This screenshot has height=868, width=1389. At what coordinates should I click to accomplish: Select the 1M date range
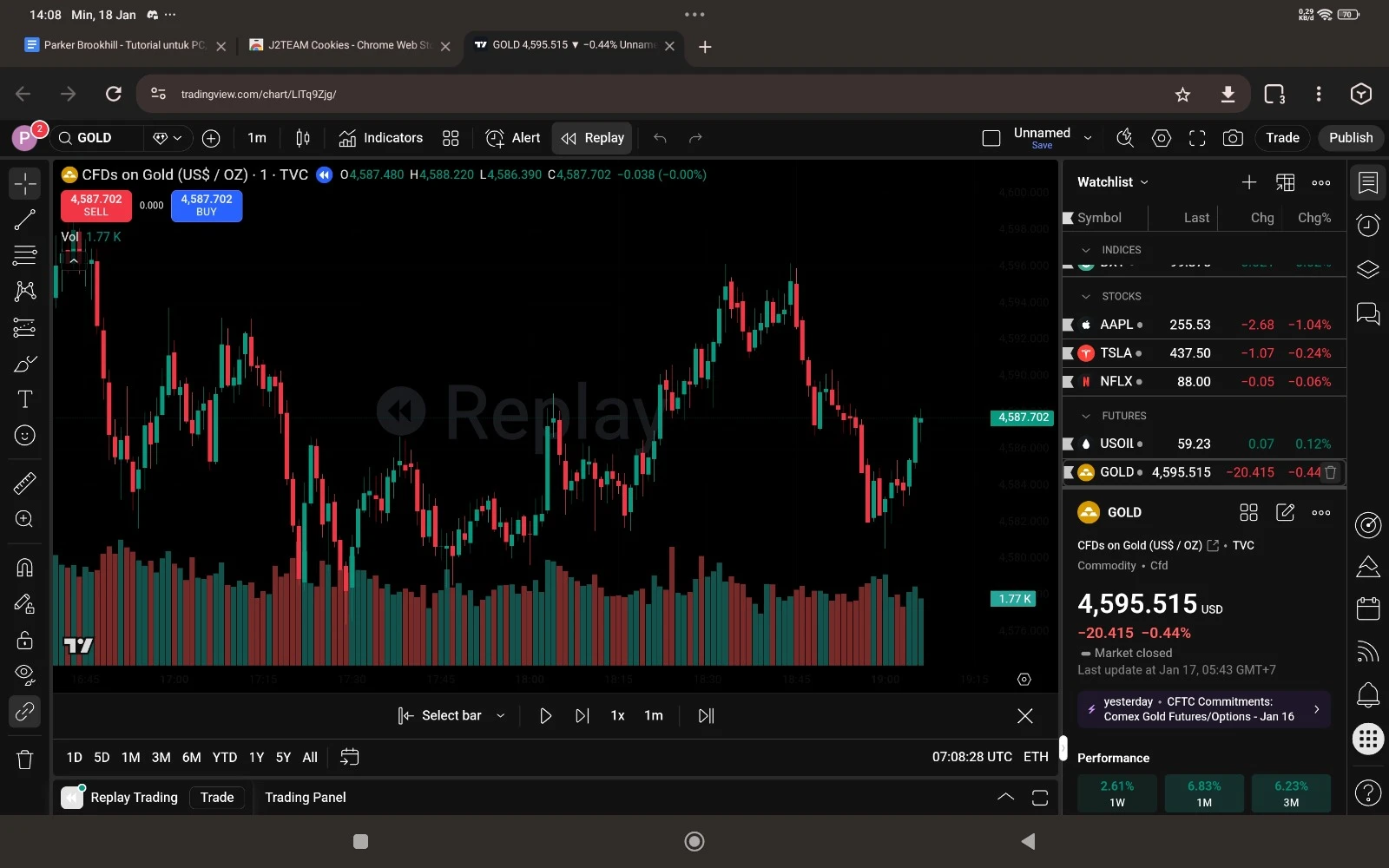131,758
